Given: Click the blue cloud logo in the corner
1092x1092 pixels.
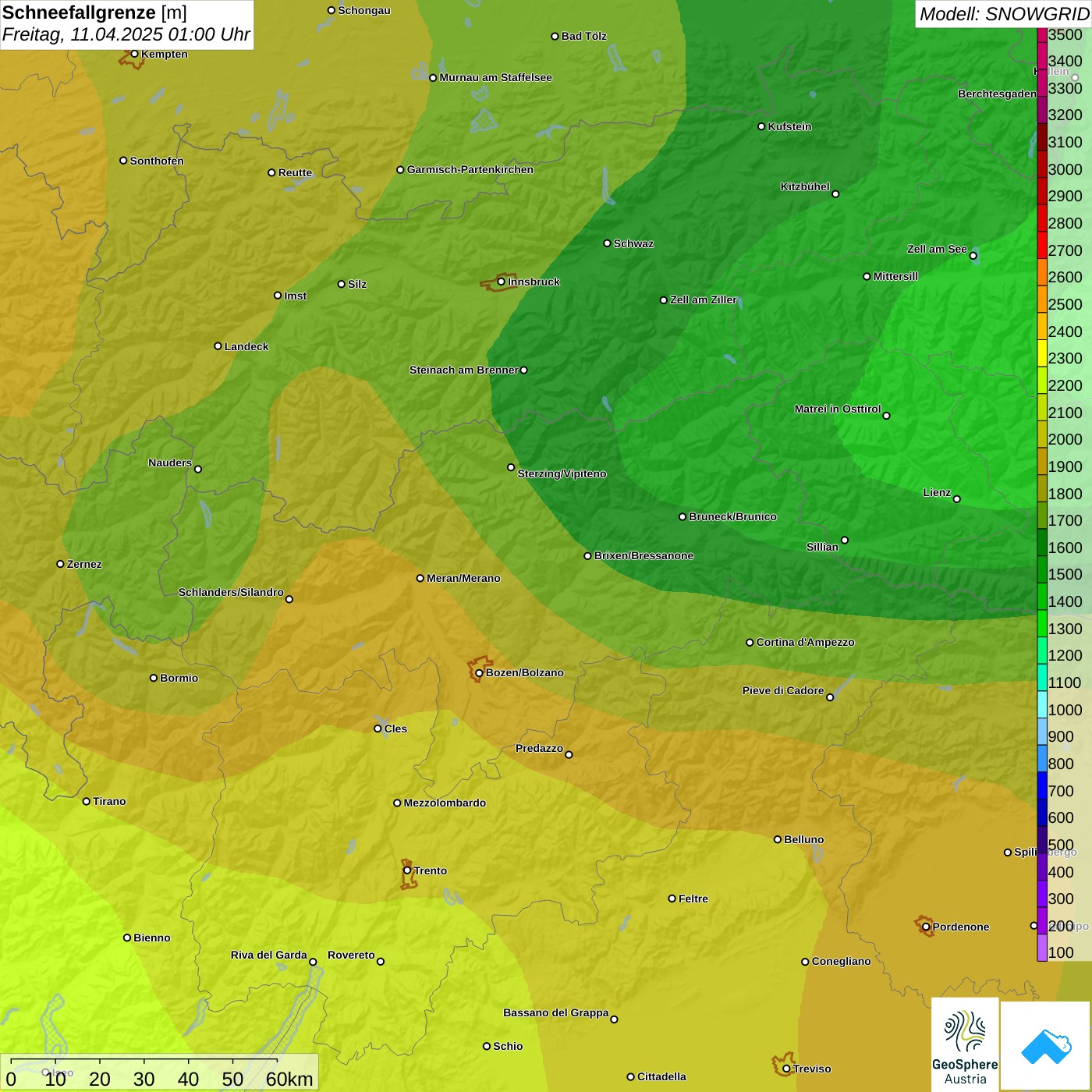Looking at the screenshot, I should pyautogui.click(x=1045, y=1047).
